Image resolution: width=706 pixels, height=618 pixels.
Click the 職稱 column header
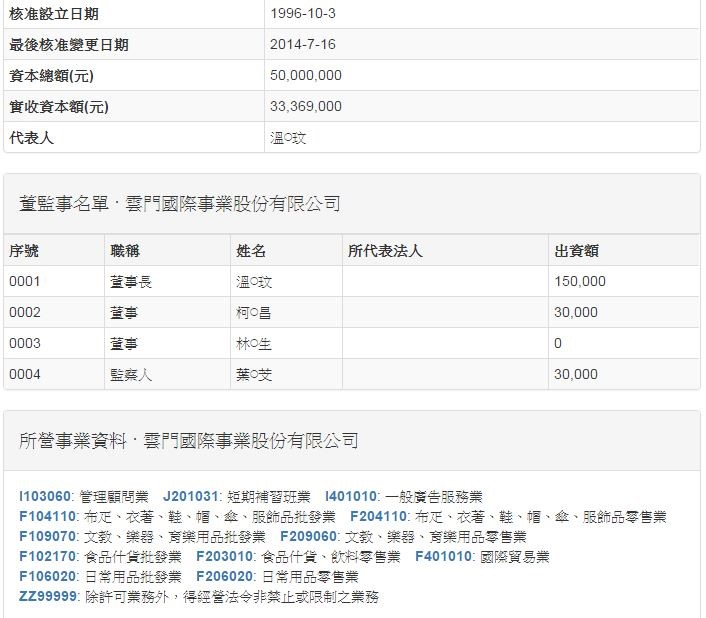tap(125, 250)
